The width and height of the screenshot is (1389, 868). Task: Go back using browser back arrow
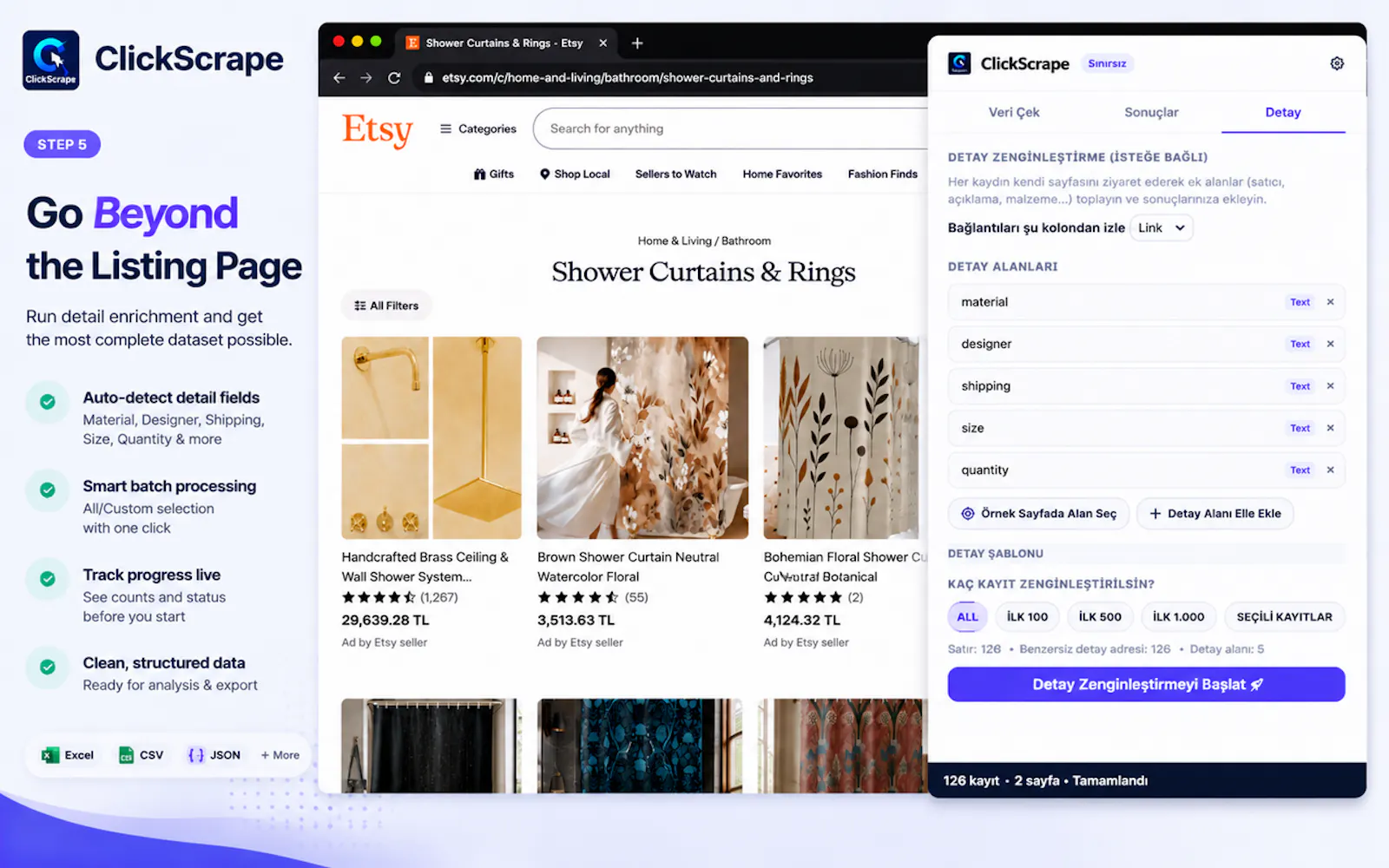[339, 78]
